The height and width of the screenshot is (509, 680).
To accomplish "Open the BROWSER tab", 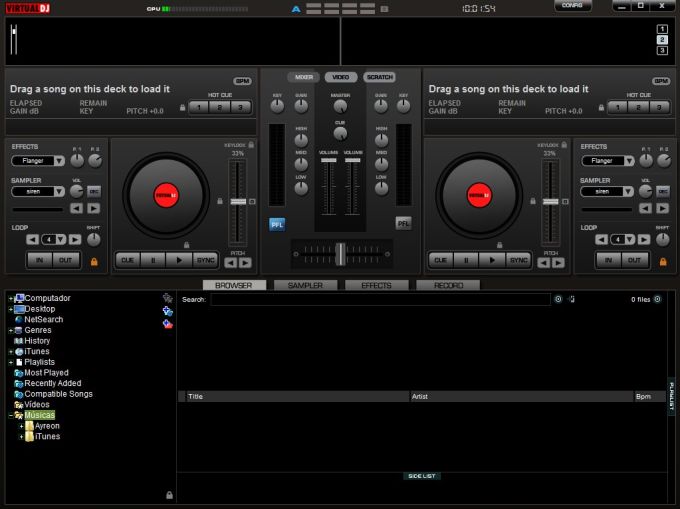I will point(234,285).
